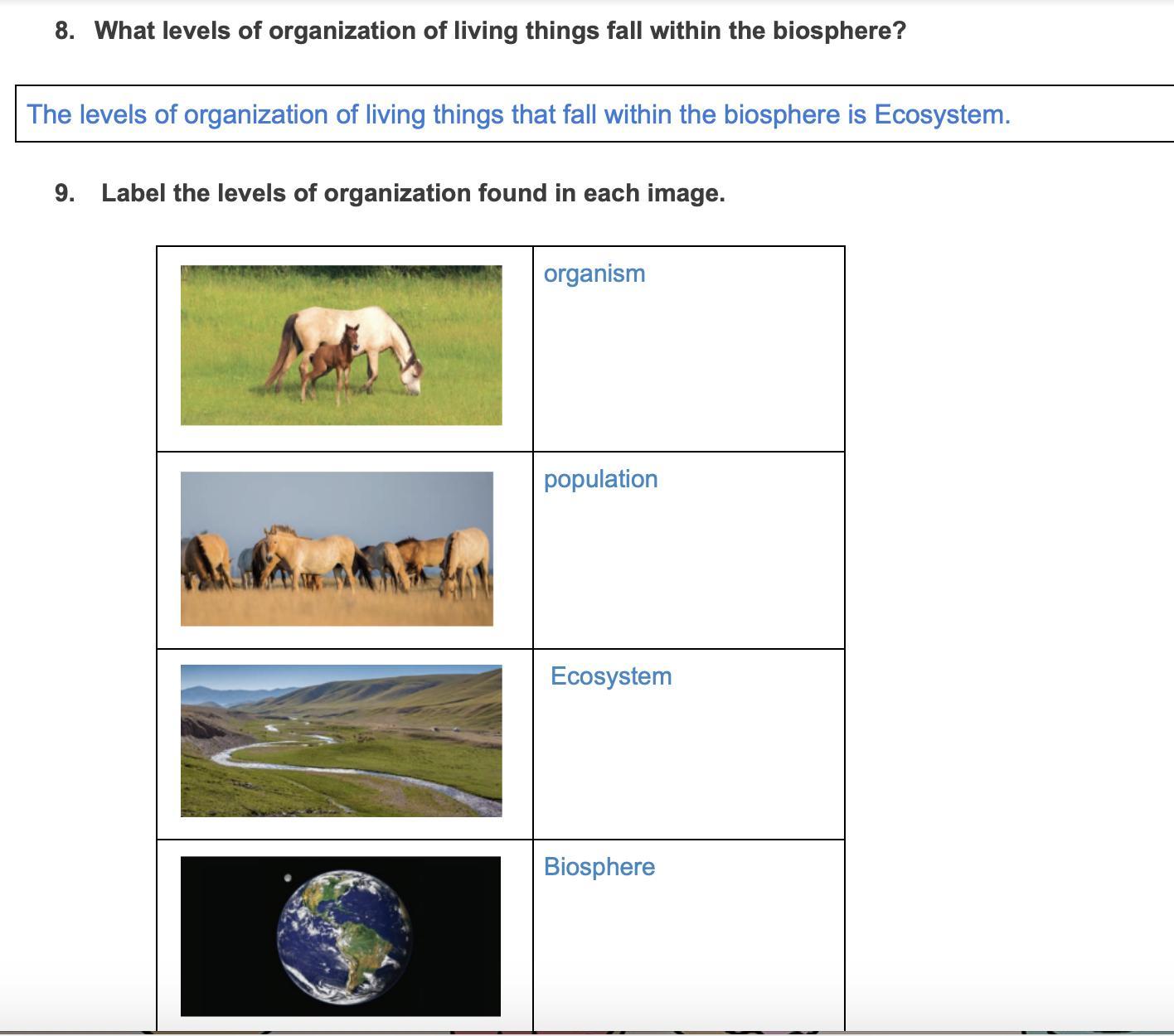Select the mare and foal image

pos(341,346)
